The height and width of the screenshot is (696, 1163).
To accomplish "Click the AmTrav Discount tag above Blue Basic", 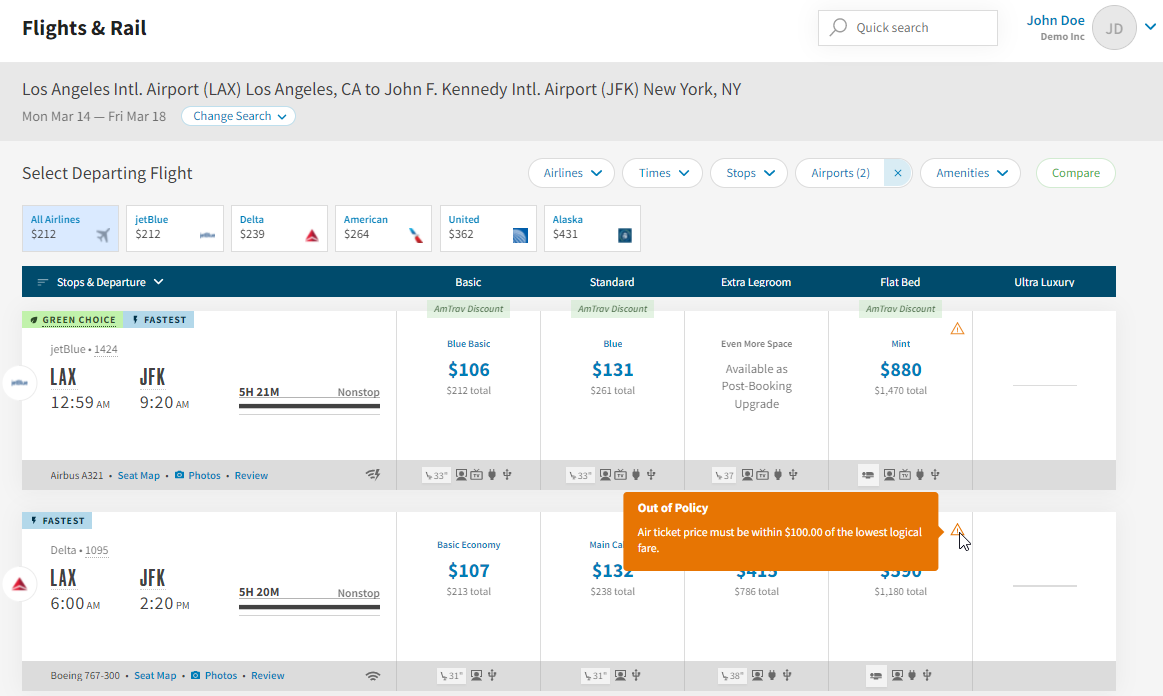I will [469, 309].
